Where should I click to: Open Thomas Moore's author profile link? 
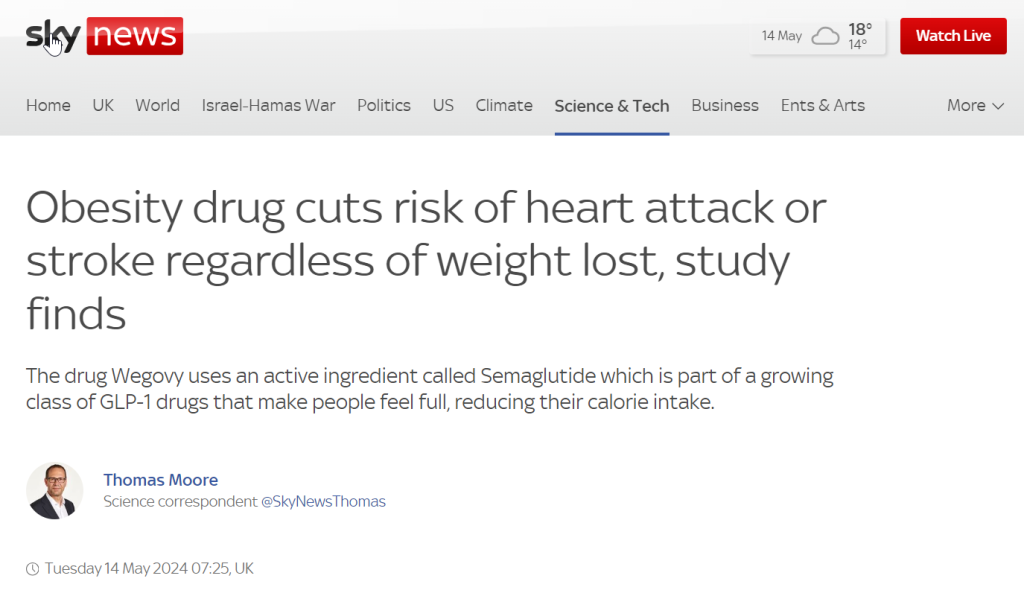[161, 480]
